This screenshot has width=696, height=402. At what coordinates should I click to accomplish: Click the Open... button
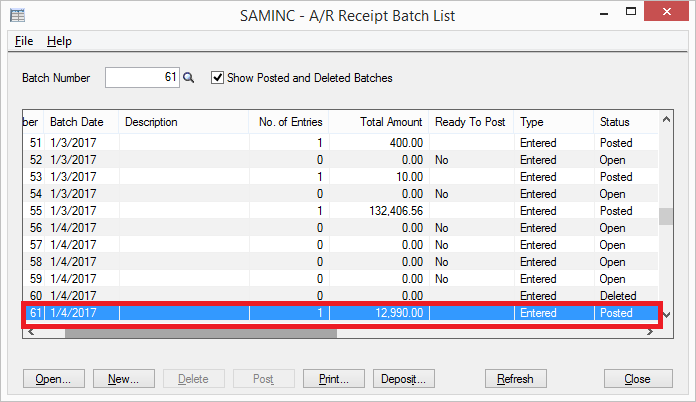[x=53, y=379]
